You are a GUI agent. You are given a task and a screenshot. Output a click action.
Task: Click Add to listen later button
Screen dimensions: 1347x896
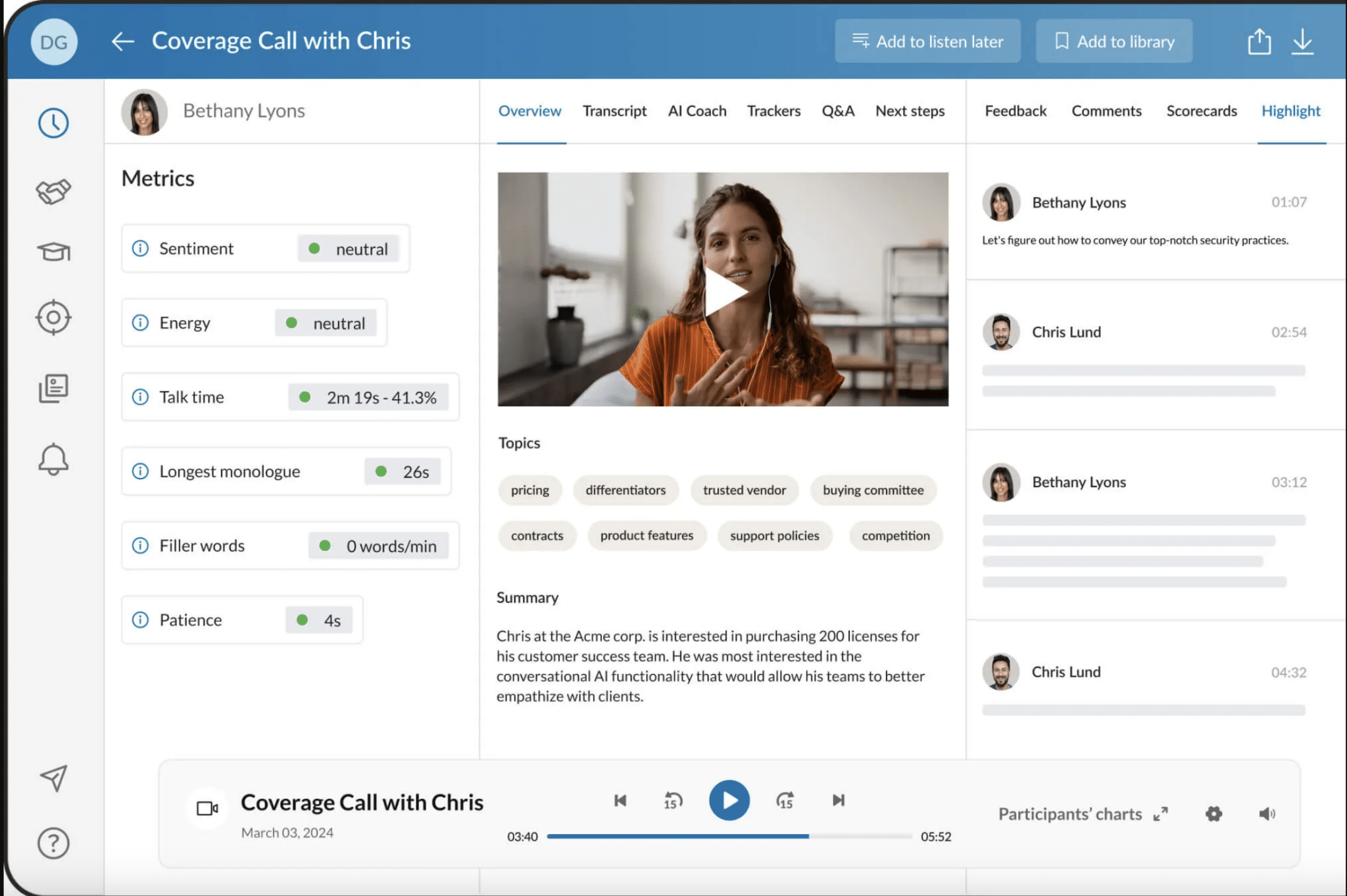point(927,41)
